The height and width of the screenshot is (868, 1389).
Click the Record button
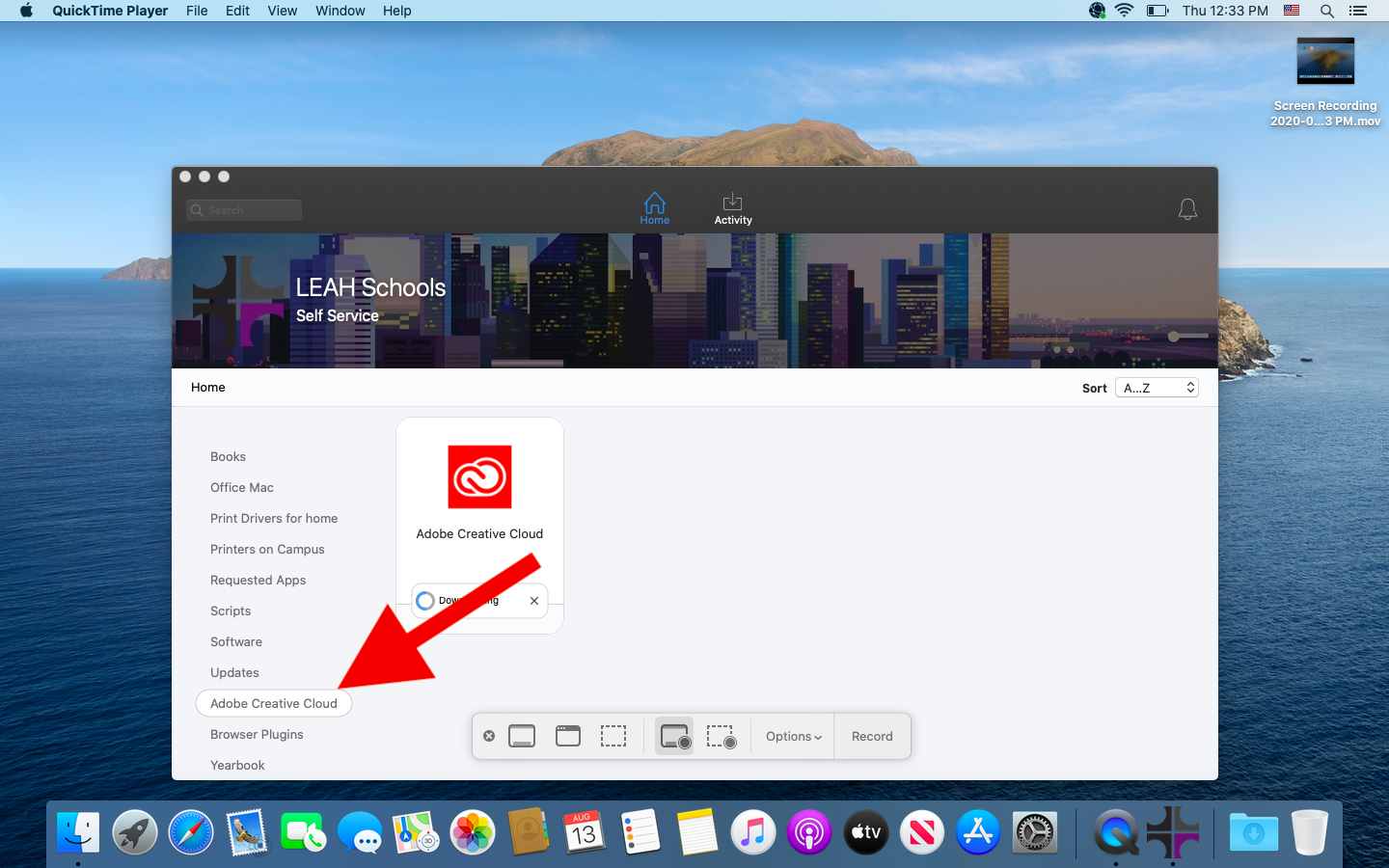(872, 737)
